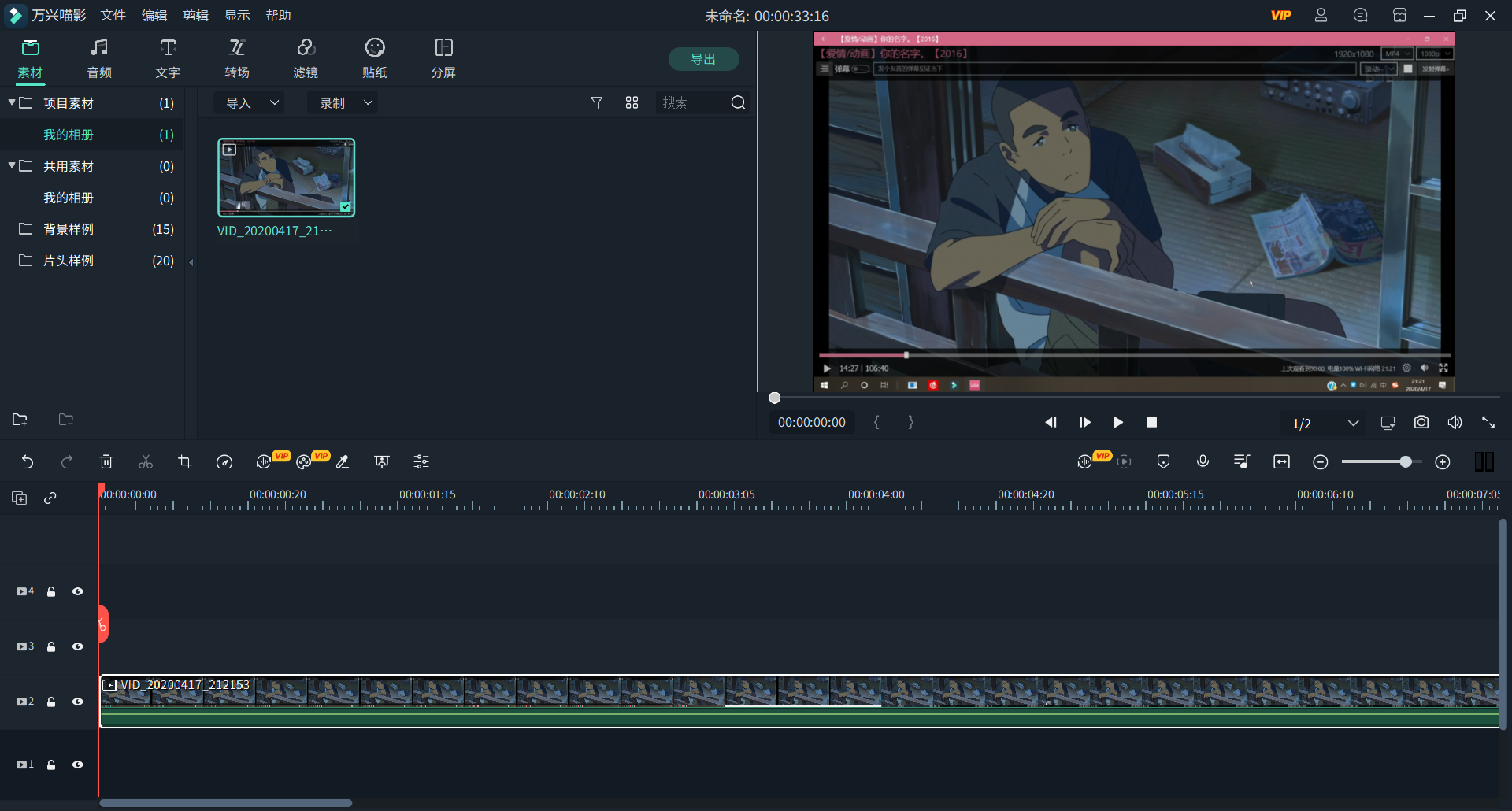Hide video track 2 with the eye icon
This screenshot has height=811, width=1512.
pos(77,702)
